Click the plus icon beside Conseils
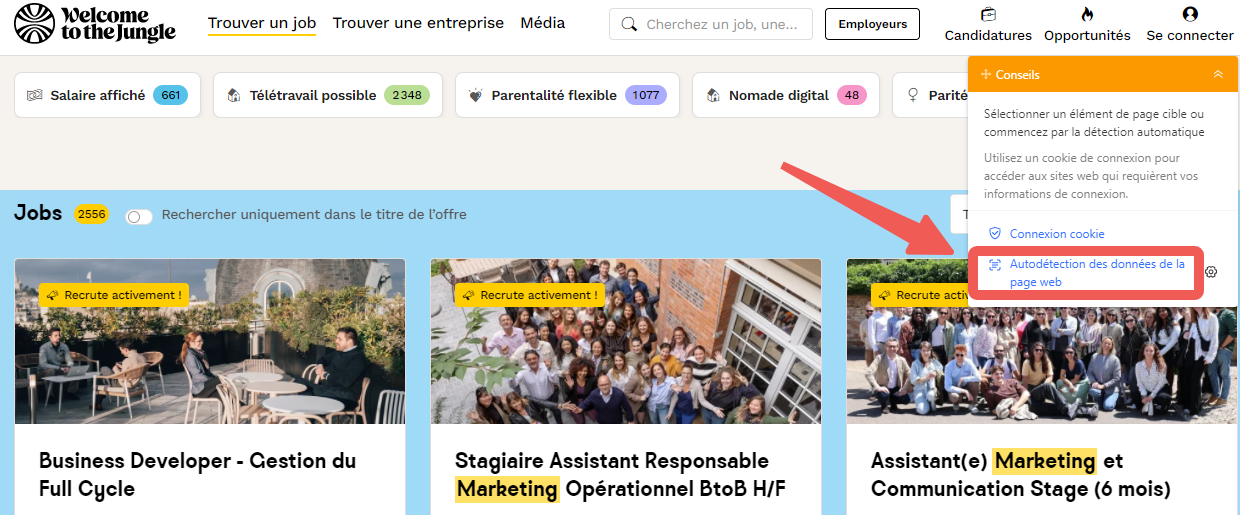1240x515 pixels. 986,74
